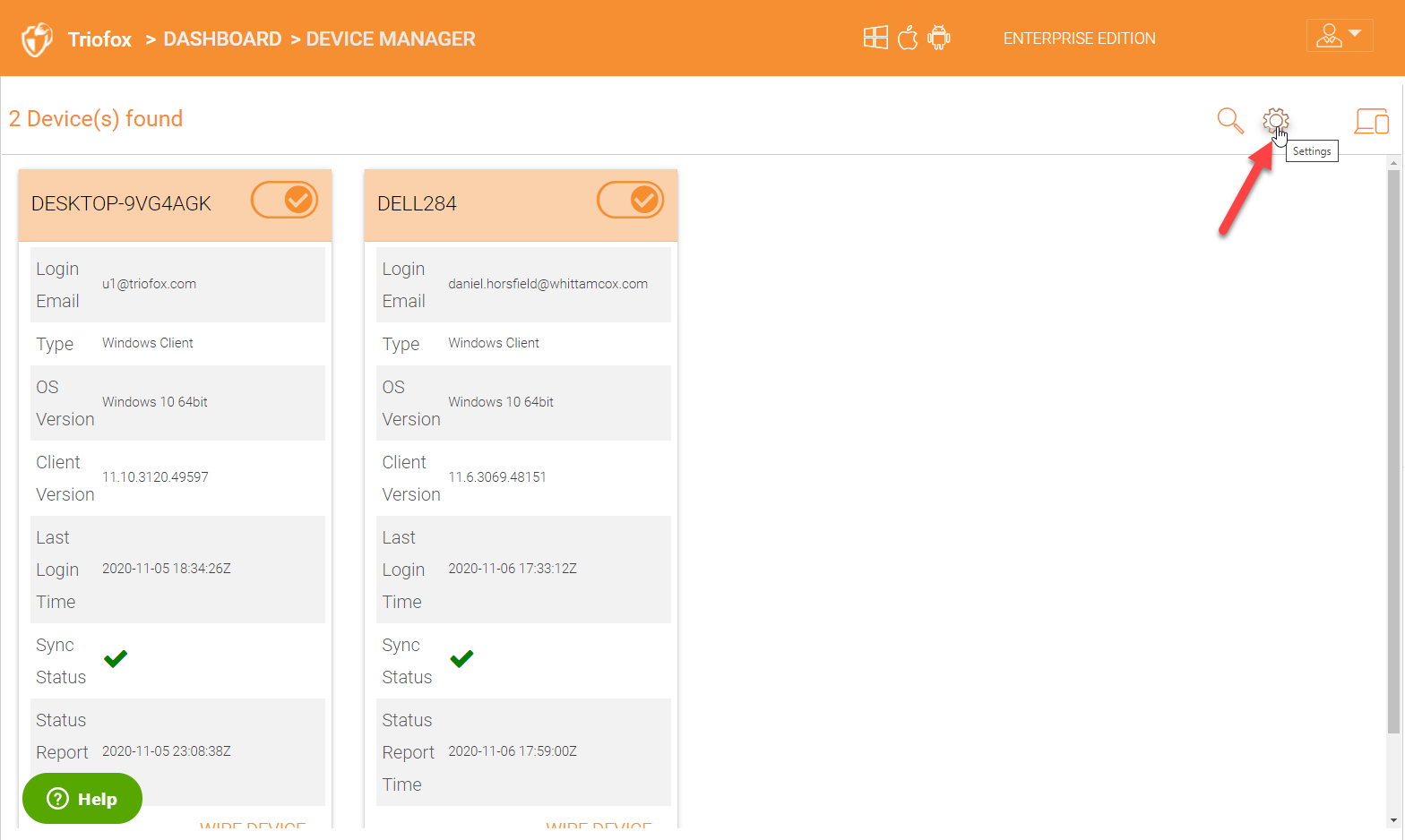Click the Triofox shield logo
The width and height of the screenshot is (1405, 840).
pyautogui.click(x=37, y=39)
